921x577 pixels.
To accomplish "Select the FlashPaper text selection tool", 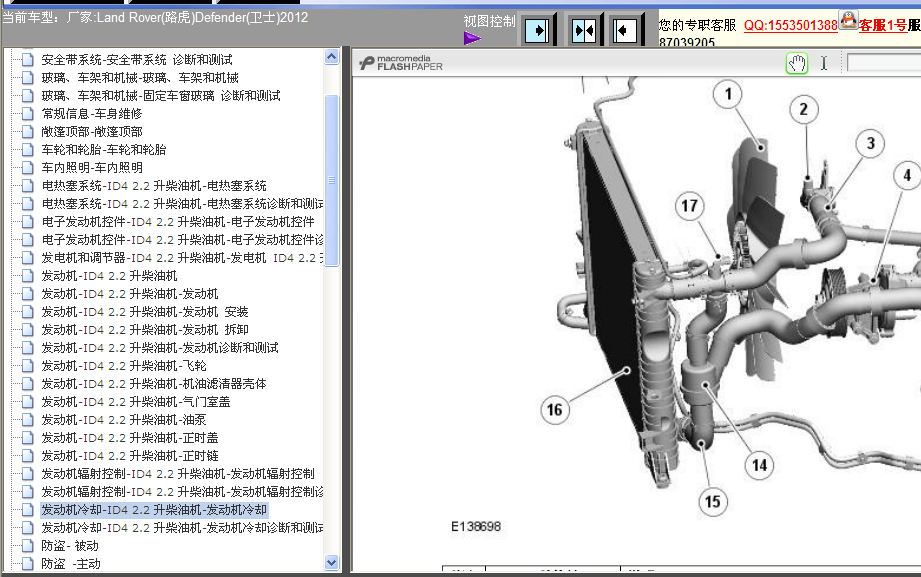I will click(823, 63).
